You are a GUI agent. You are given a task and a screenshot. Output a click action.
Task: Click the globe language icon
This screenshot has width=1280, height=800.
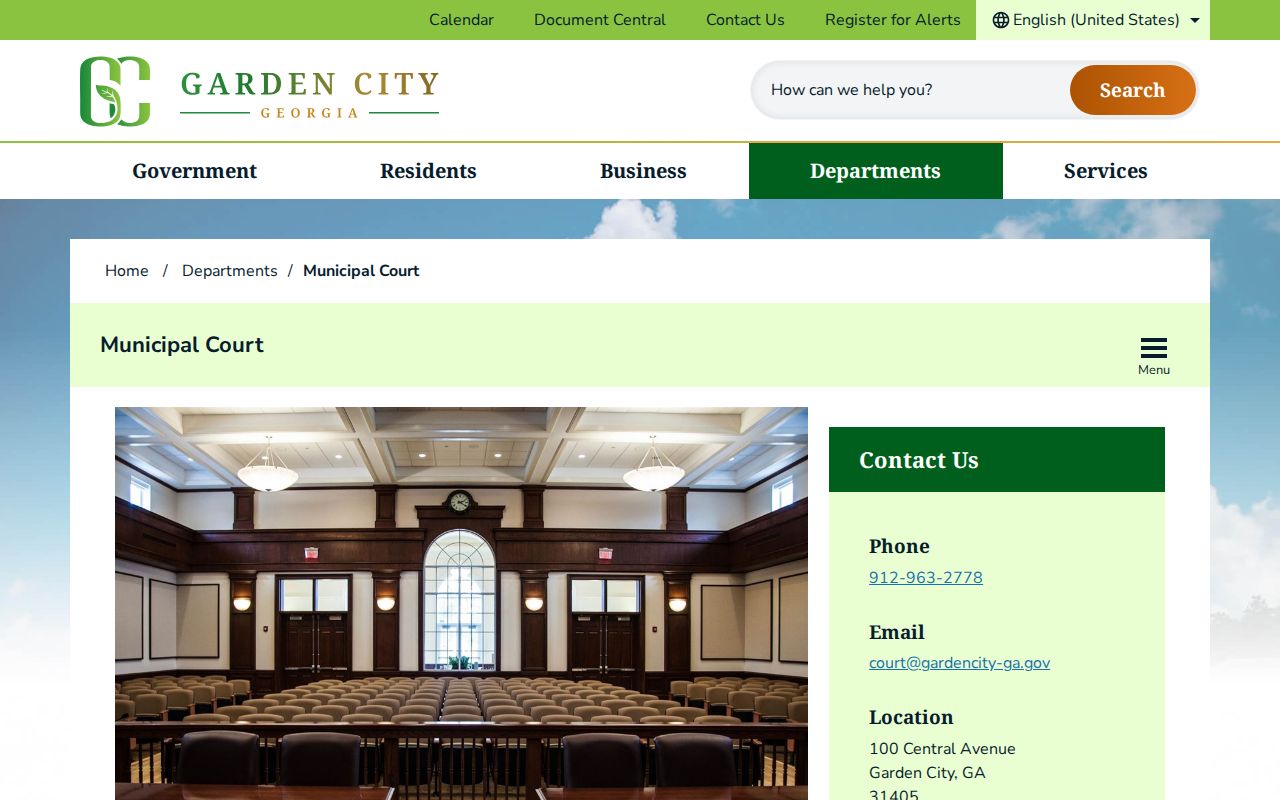[x=1000, y=20]
